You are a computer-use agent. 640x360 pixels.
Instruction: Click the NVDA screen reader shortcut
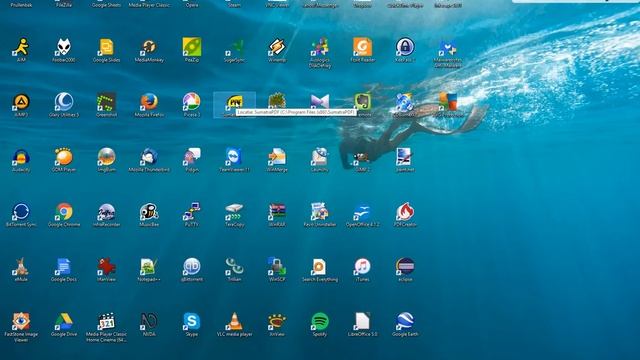(149, 322)
